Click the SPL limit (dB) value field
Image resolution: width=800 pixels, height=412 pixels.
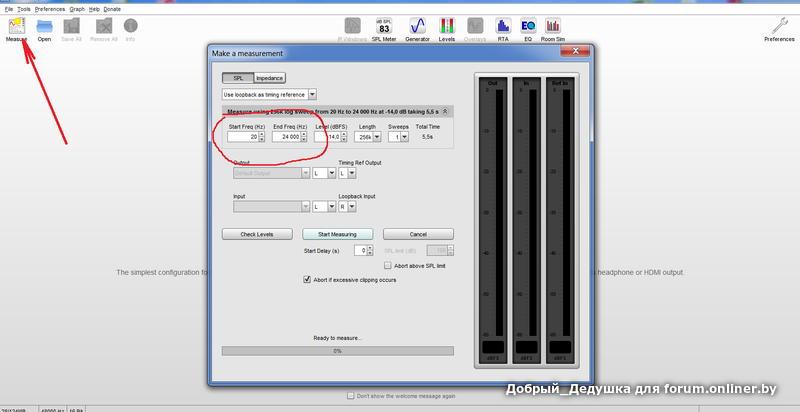(x=437, y=250)
